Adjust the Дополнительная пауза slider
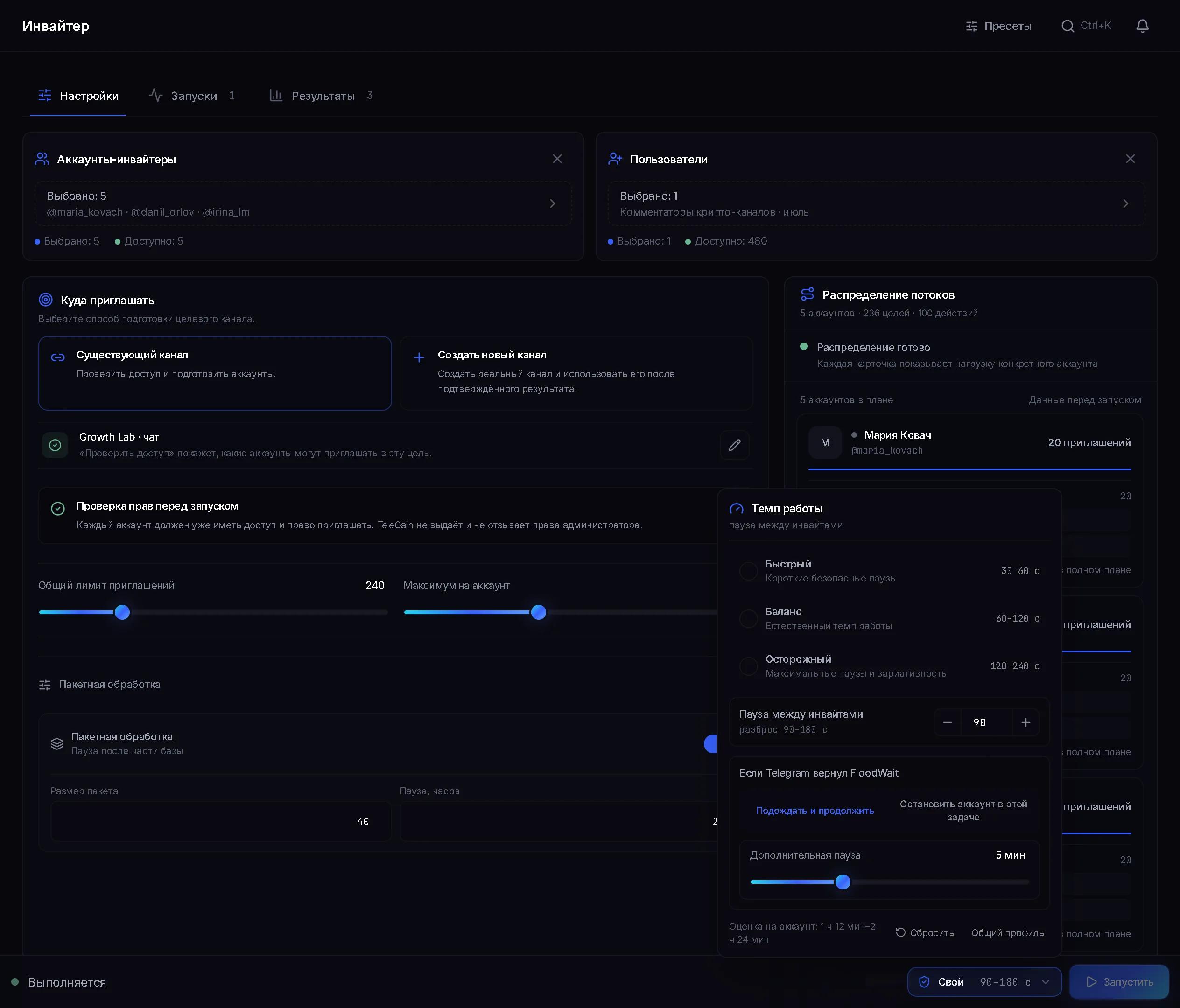 [842, 882]
